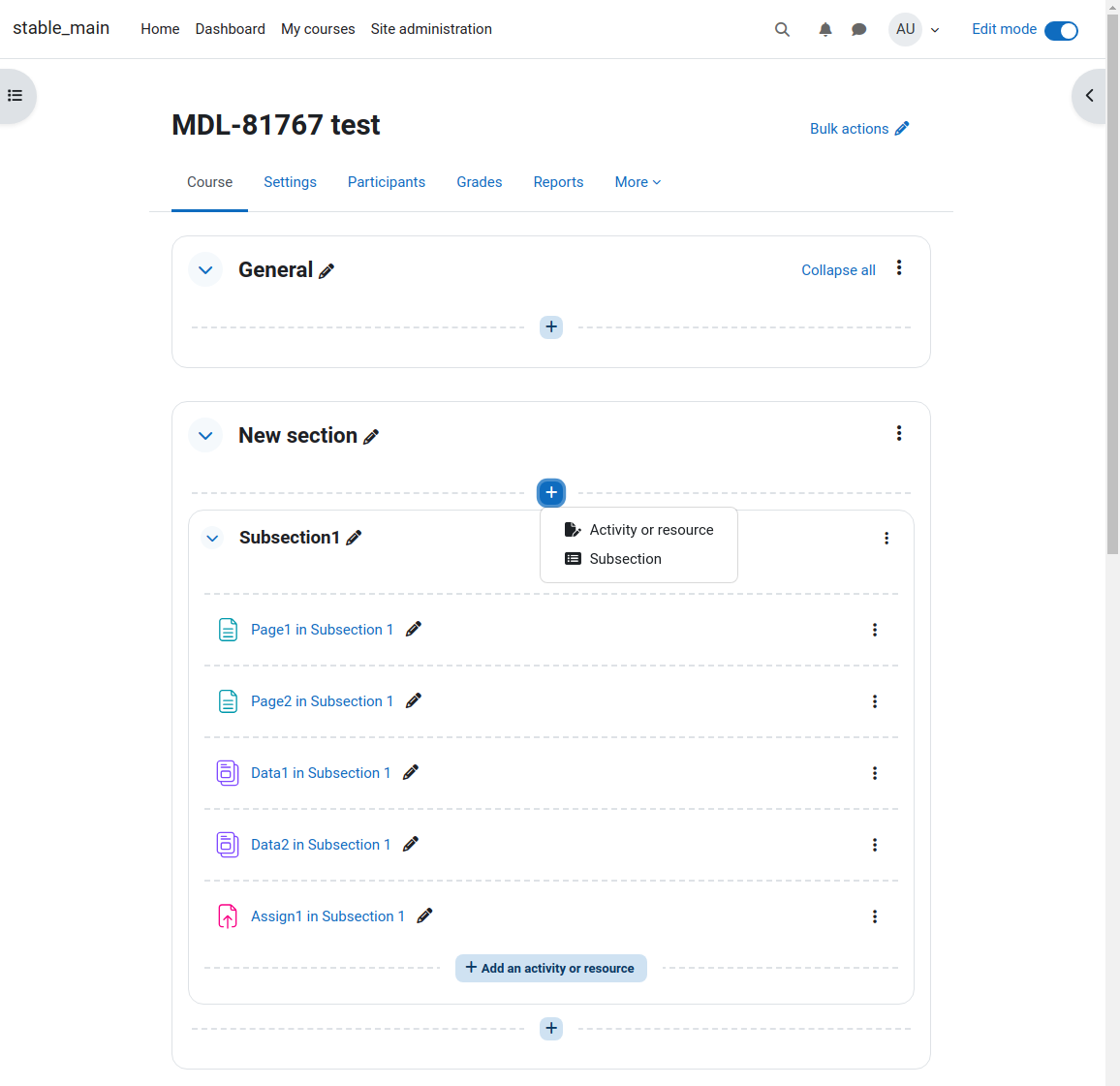Edit title of Data1 in Subsection 1
This screenshot has width=1120, height=1086.
point(411,772)
